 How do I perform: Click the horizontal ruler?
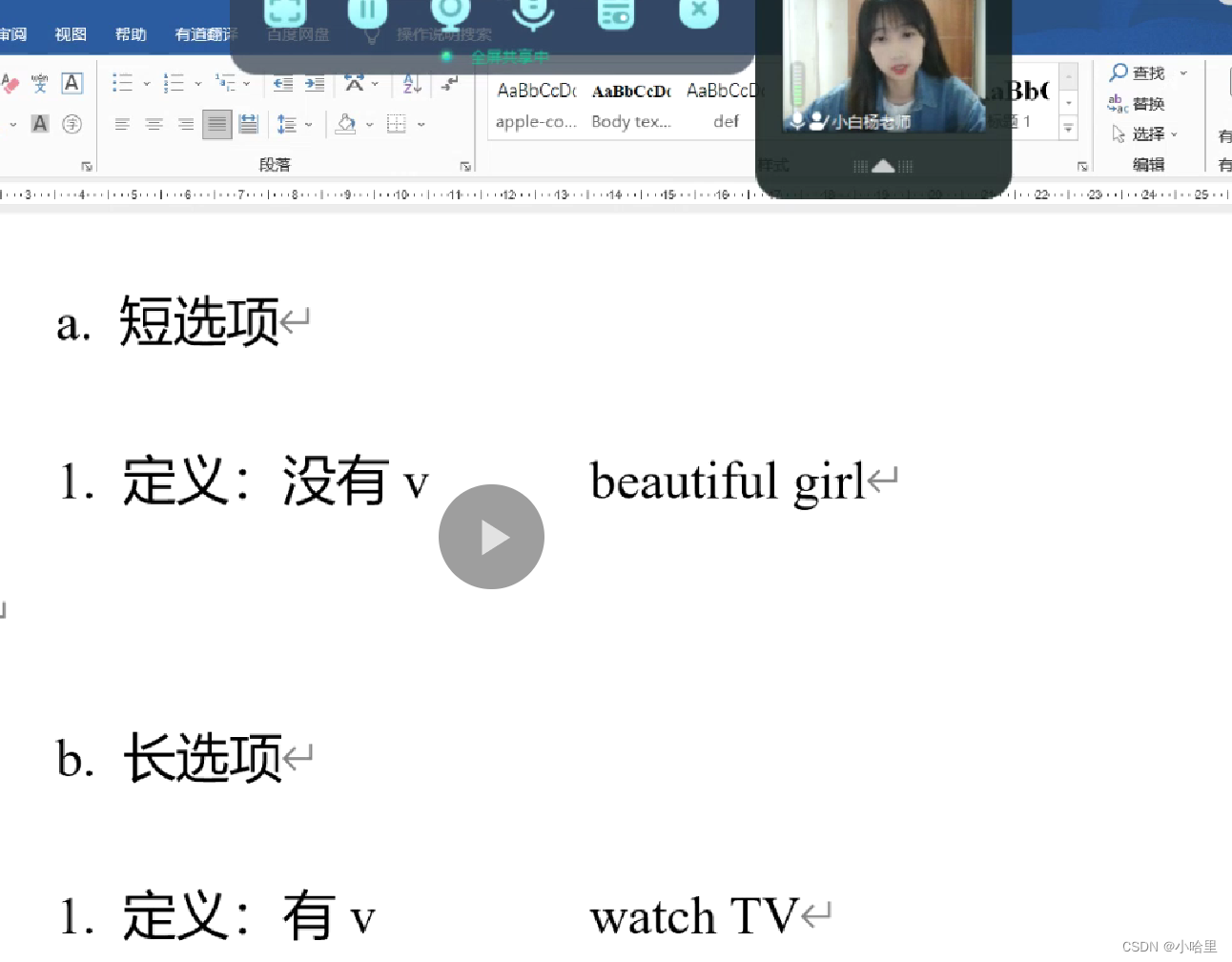[616, 194]
